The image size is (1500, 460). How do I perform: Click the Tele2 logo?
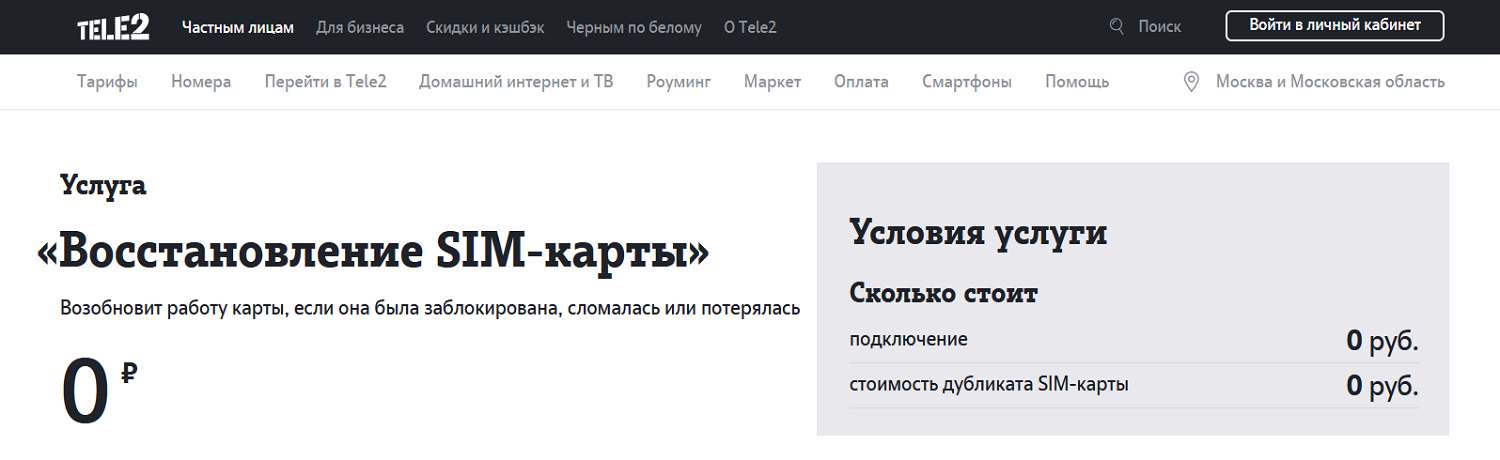coord(114,27)
